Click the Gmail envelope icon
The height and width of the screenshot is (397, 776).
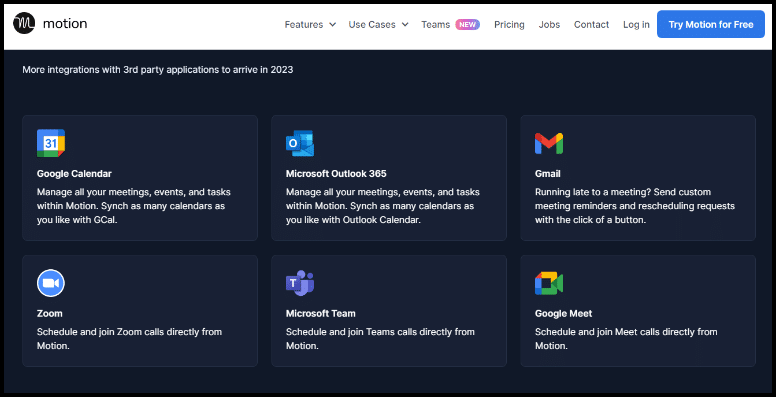(549, 144)
